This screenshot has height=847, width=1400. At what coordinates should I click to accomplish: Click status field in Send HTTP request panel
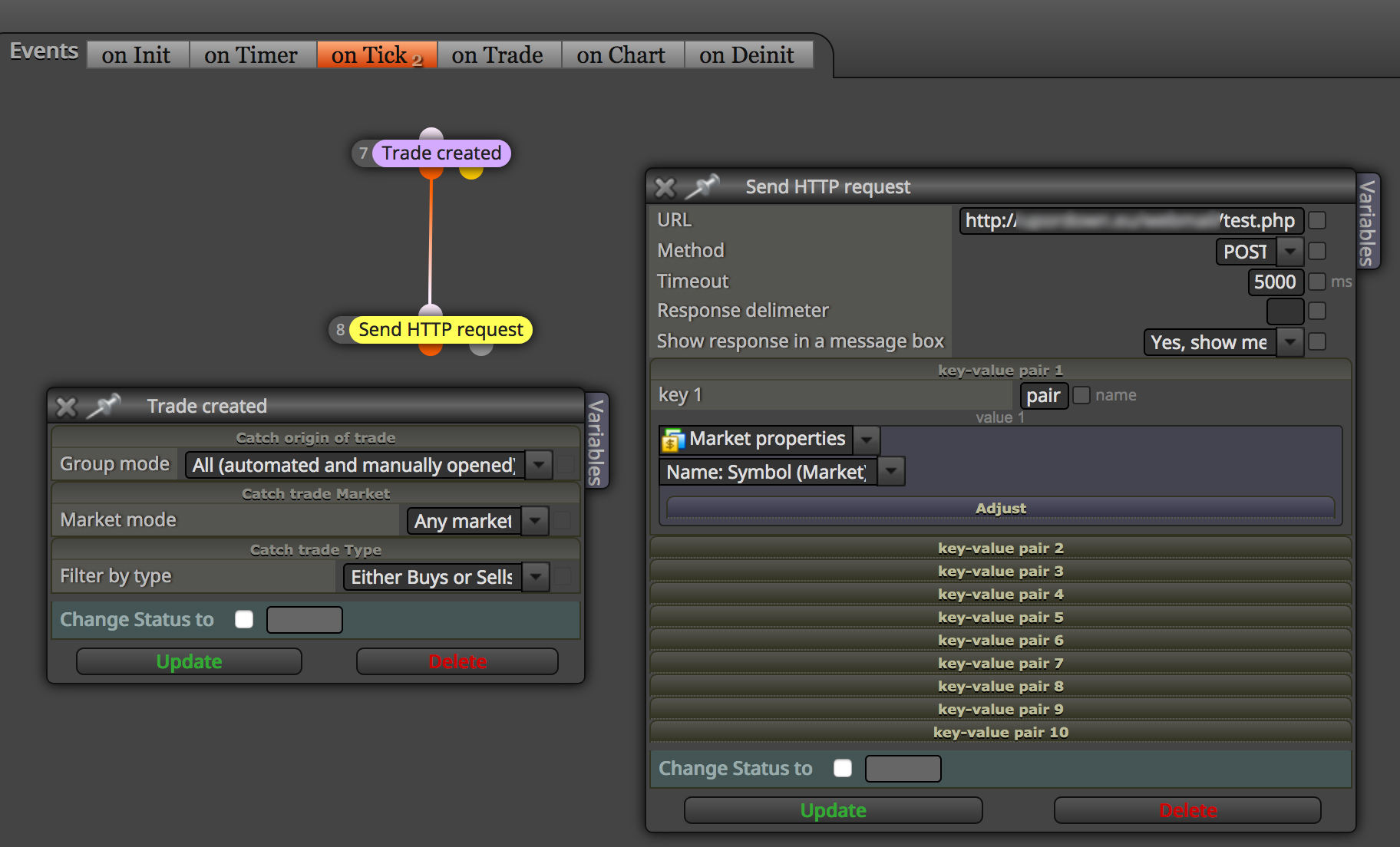coord(903,768)
